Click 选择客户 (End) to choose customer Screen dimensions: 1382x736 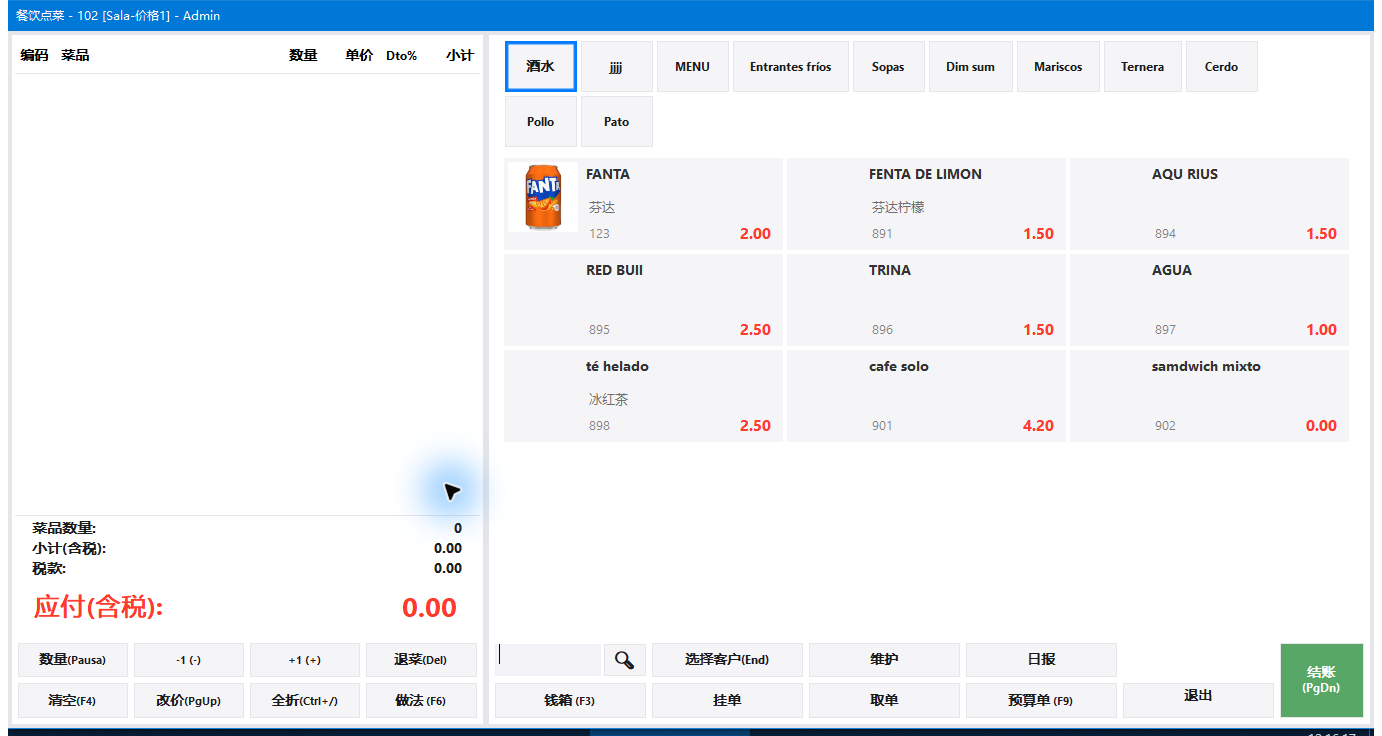[x=727, y=660]
